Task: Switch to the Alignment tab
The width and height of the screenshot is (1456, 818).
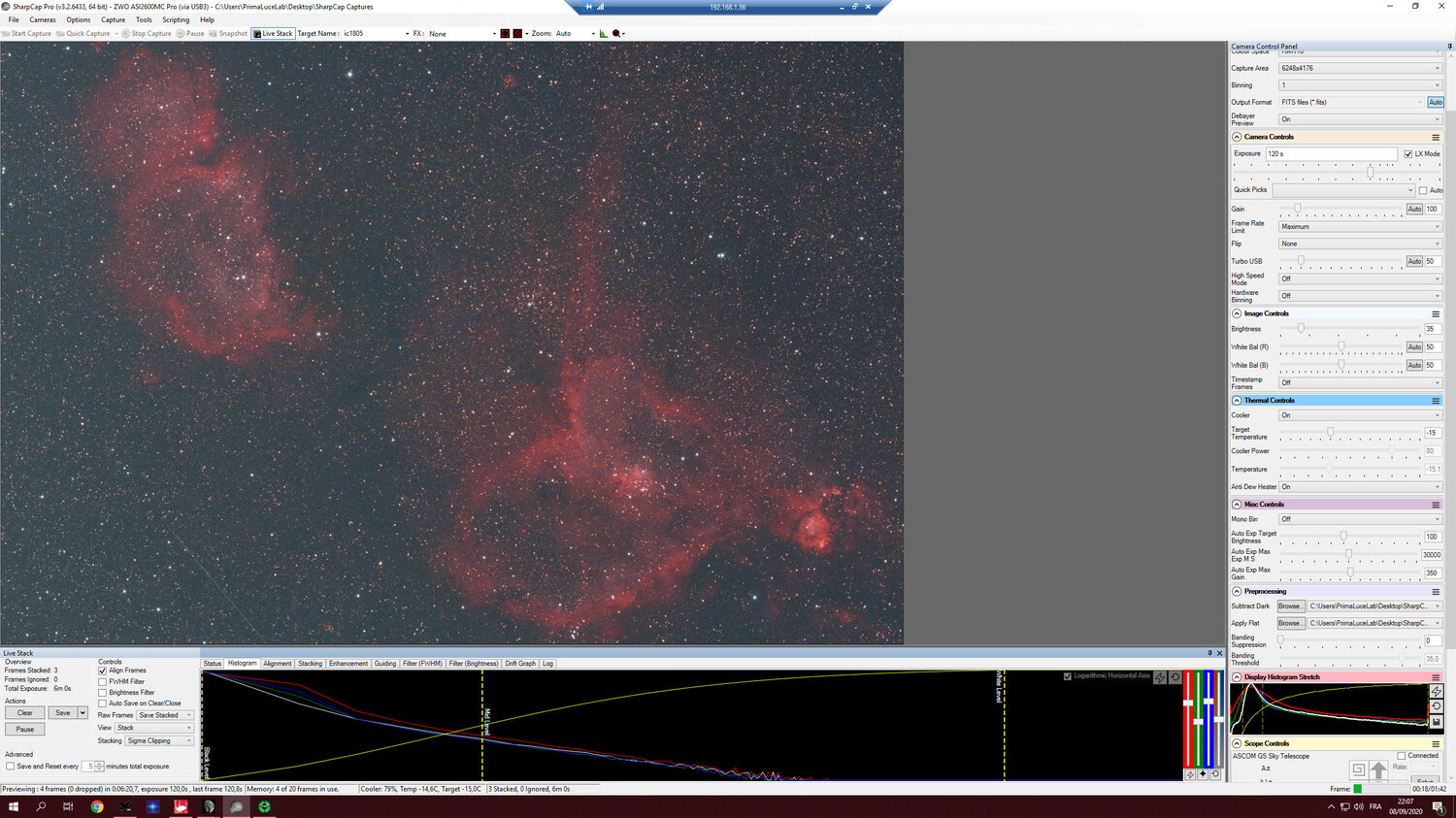Action: pyautogui.click(x=278, y=664)
